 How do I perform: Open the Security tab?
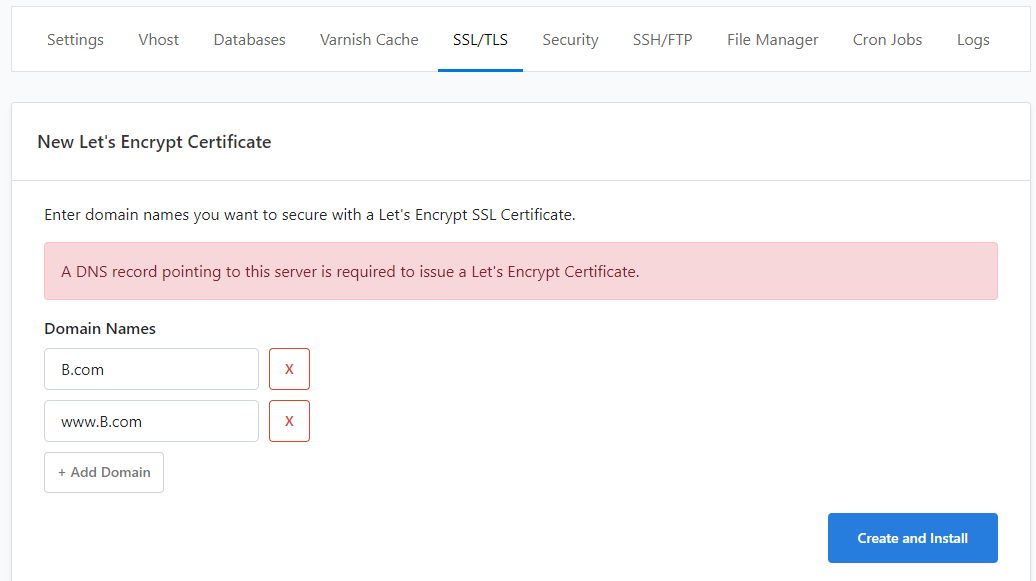[570, 40]
